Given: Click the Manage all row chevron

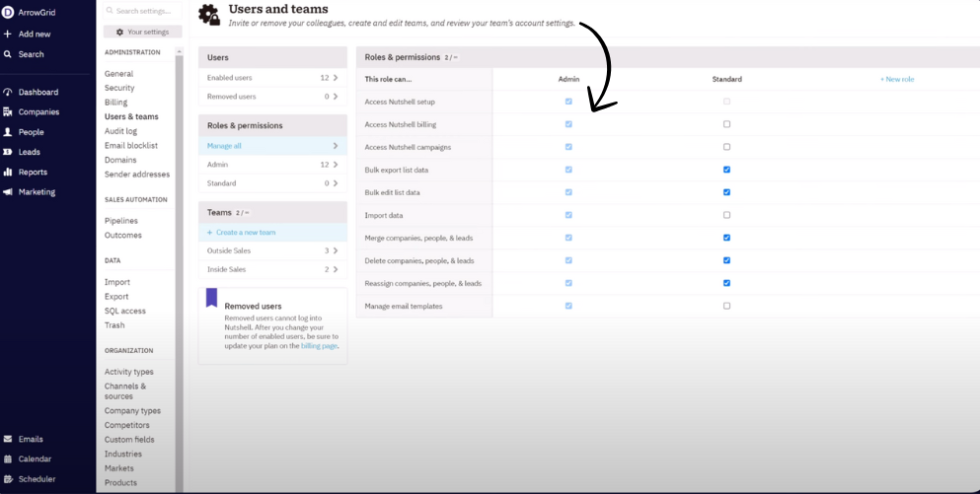Looking at the screenshot, I should tap(336, 146).
